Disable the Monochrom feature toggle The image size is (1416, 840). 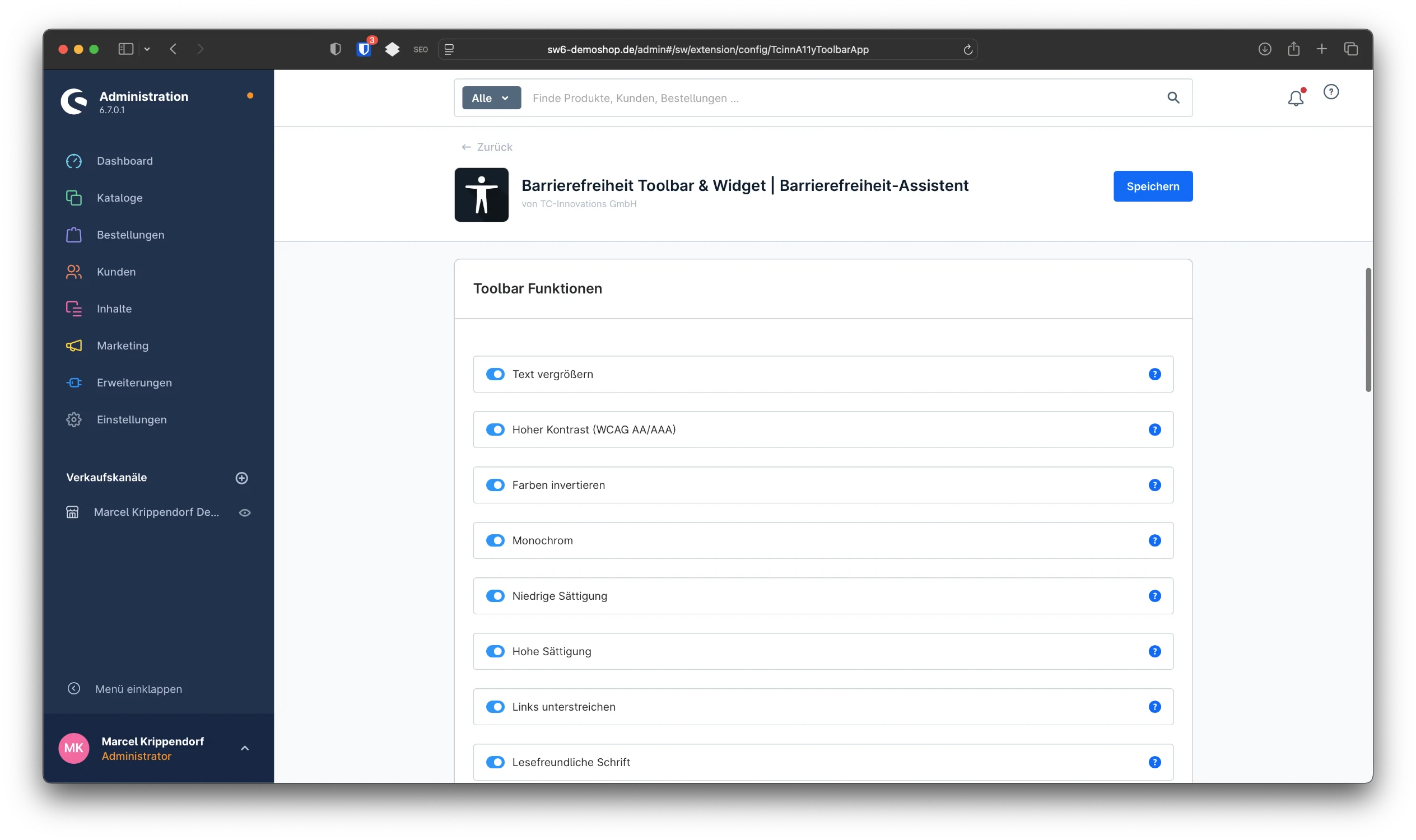[x=496, y=540]
